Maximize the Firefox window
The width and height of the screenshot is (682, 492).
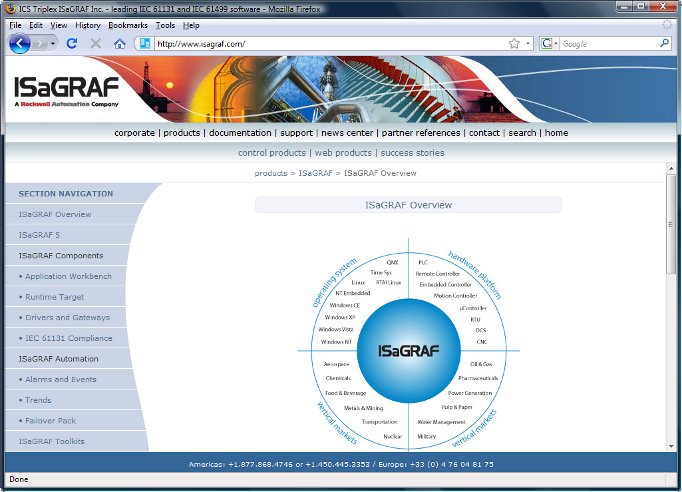tap(640, 7)
